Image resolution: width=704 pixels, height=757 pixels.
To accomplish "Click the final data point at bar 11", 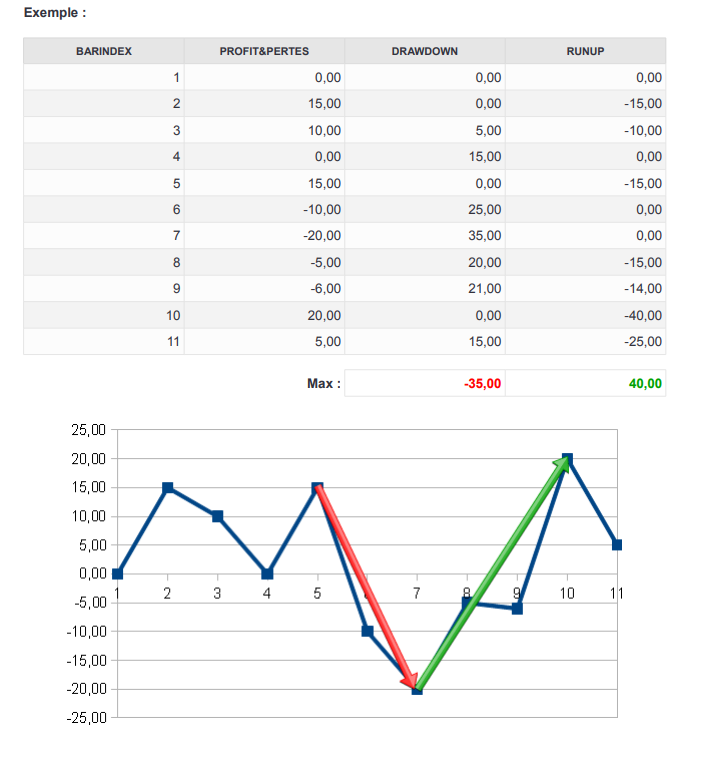I will [617, 545].
